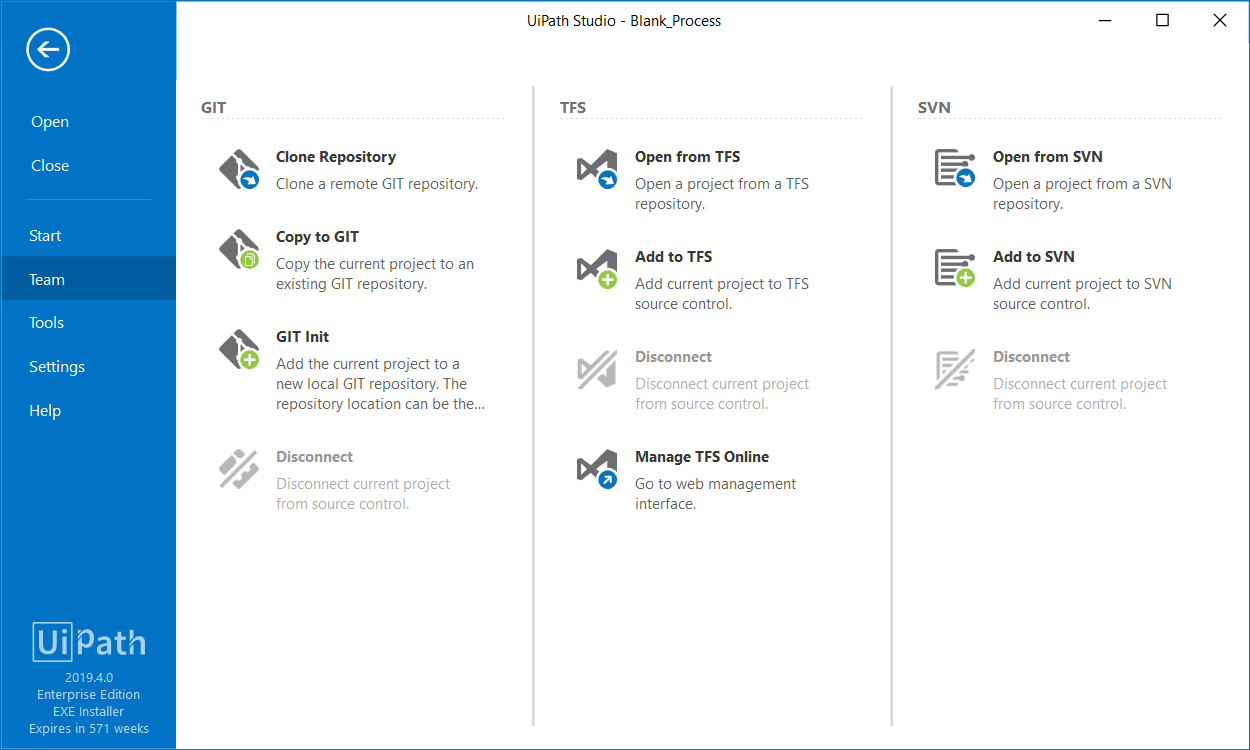This screenshot has width=1250, height=750.
Task: Click the 'Add current project to SVN' description
Action: pyautogui.click(x=1082, y=294)
